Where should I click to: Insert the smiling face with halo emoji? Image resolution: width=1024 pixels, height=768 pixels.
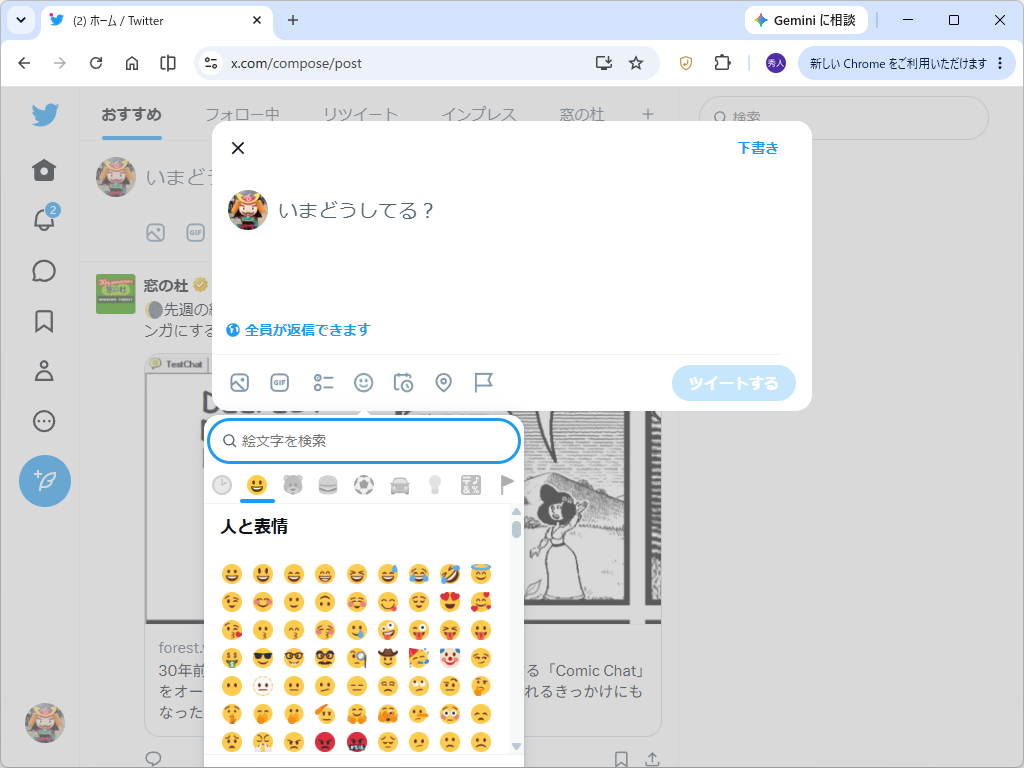(481, 574)
